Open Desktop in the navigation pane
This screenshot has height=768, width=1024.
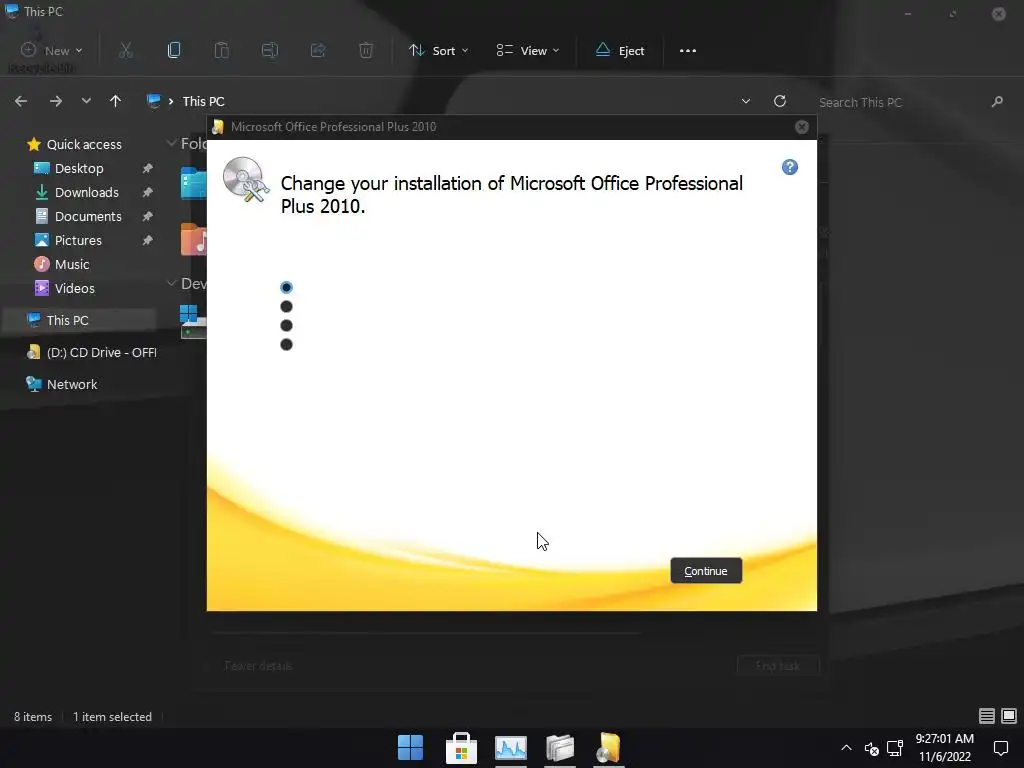coord(79,168)
